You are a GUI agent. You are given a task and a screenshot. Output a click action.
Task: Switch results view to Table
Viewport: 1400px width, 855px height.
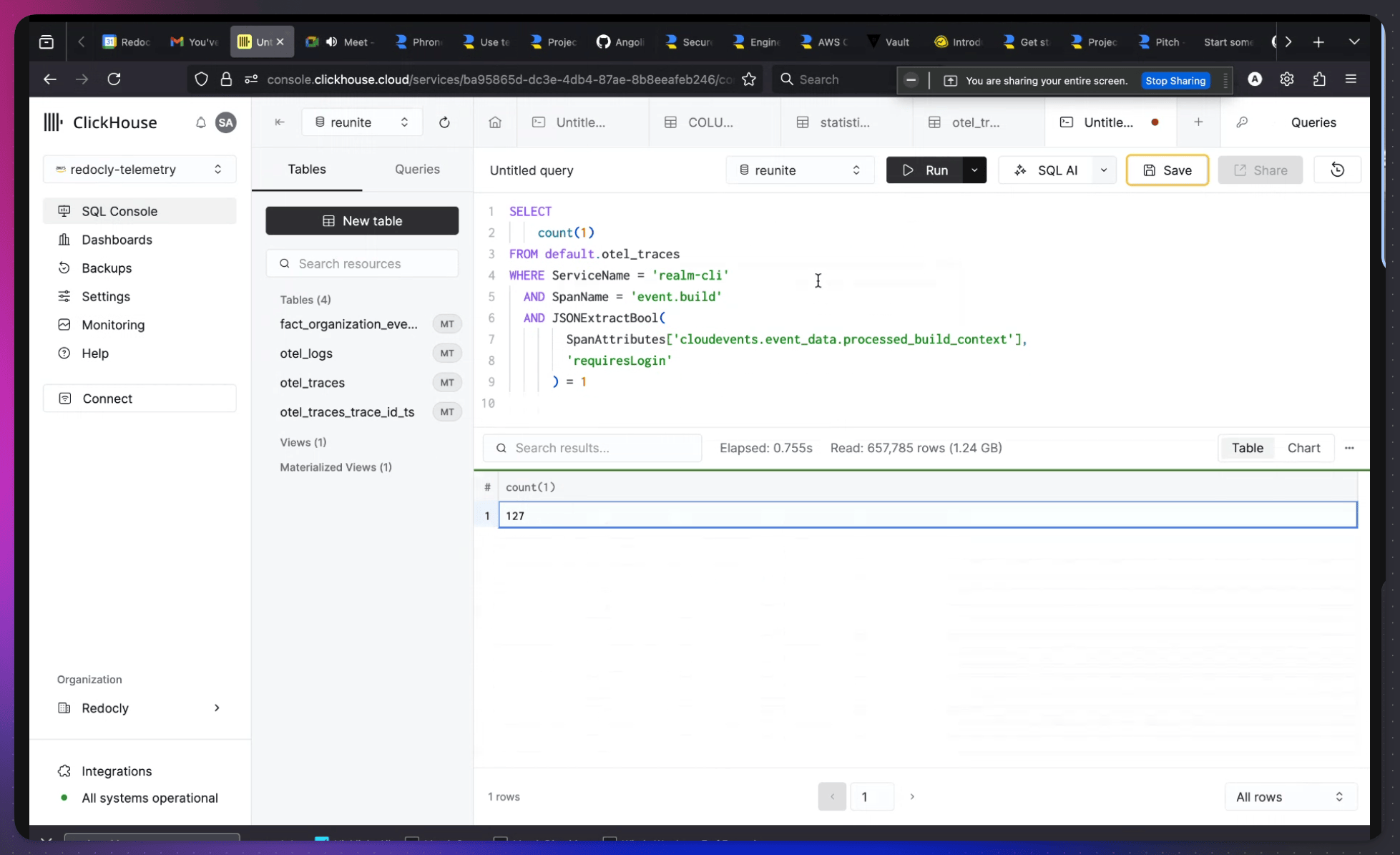(1247, 448)
